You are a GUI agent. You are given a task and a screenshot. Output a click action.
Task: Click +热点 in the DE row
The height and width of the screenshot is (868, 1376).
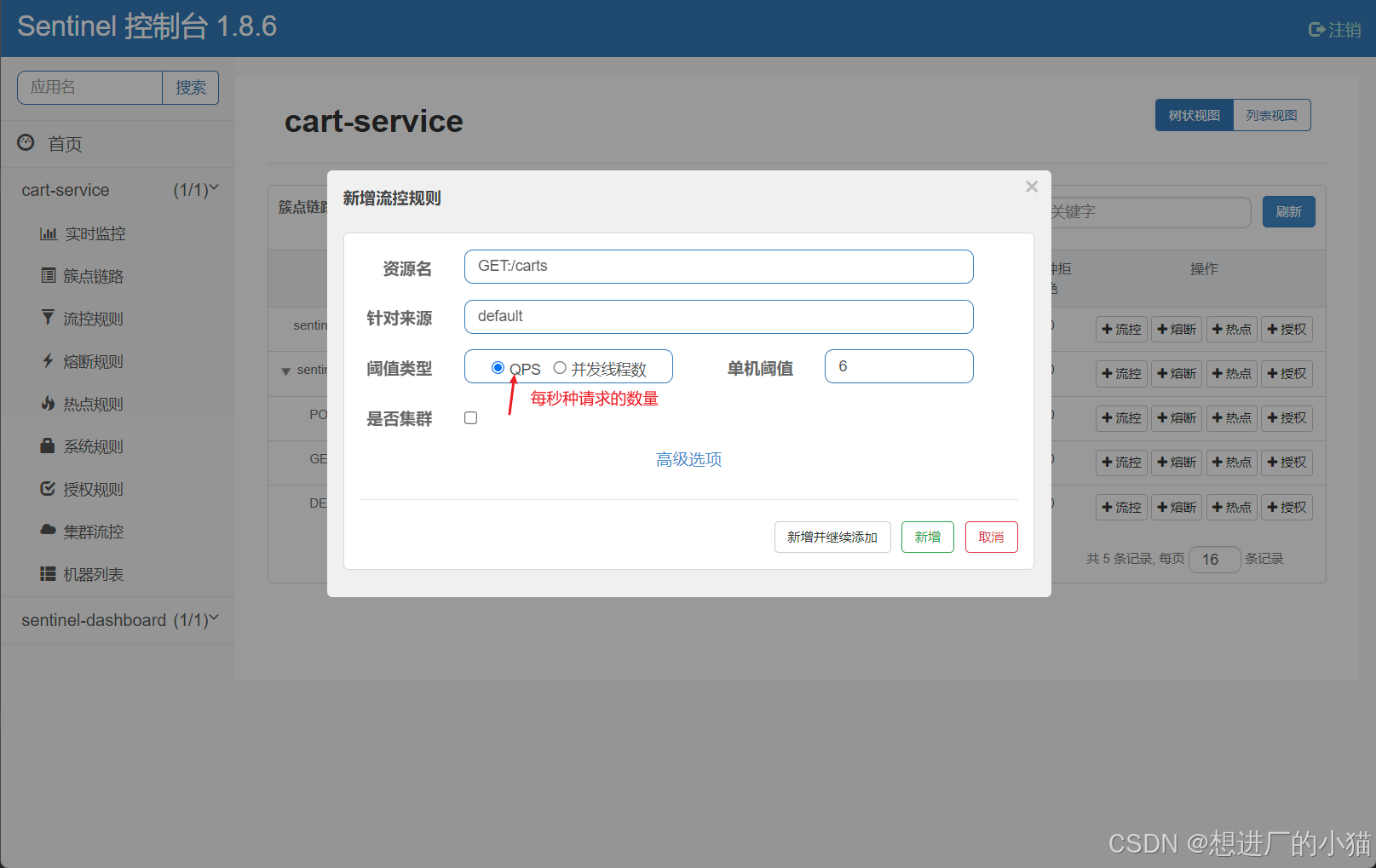point(1232,507)
